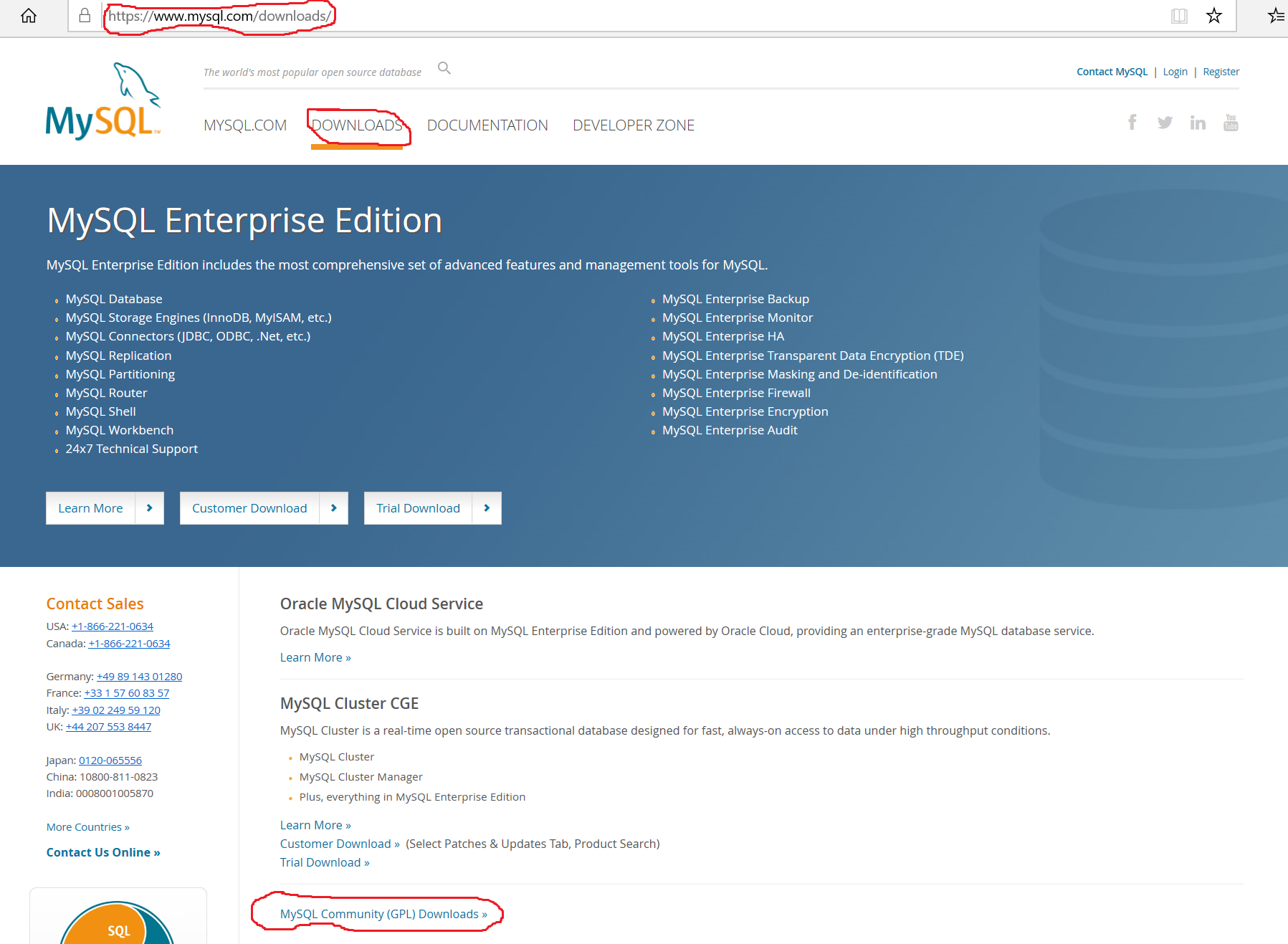This screenshot has width=1288, height=944.
Task: Click Cluster CGE Trial Download link
Action: point(325,862)
